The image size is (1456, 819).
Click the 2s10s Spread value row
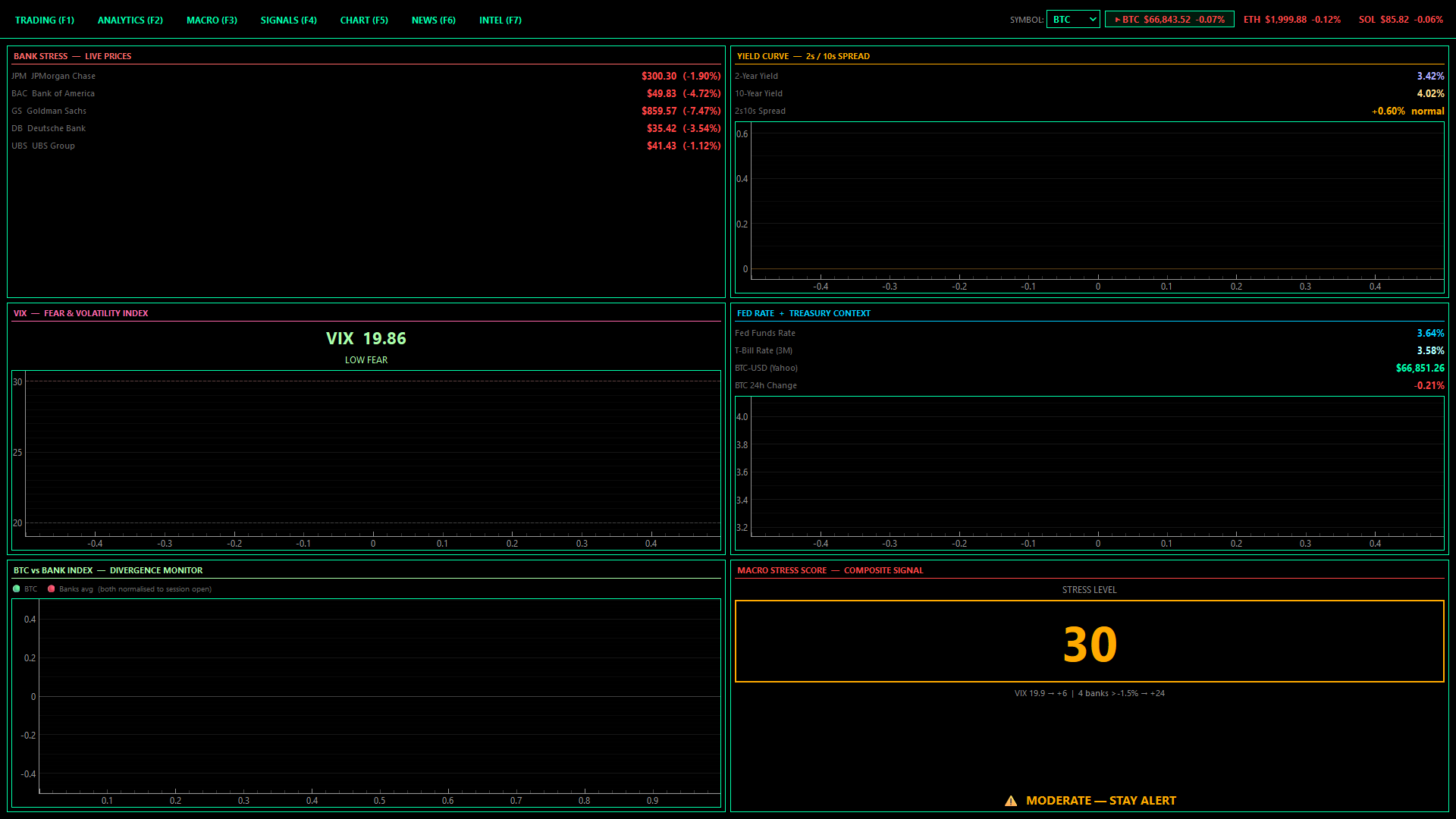coord(1089,111)
